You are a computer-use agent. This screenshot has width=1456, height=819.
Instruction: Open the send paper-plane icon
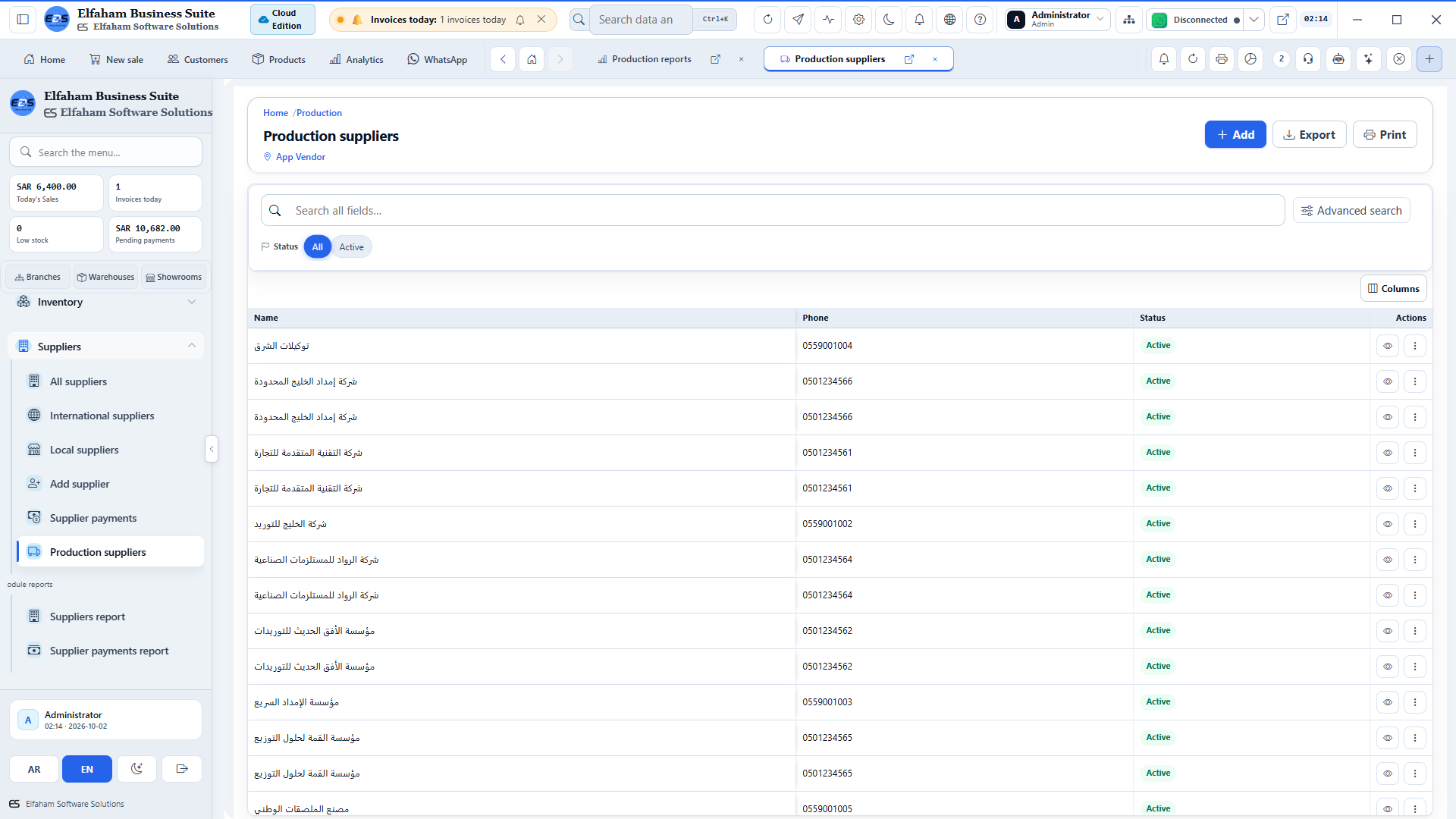coord(798,20)
